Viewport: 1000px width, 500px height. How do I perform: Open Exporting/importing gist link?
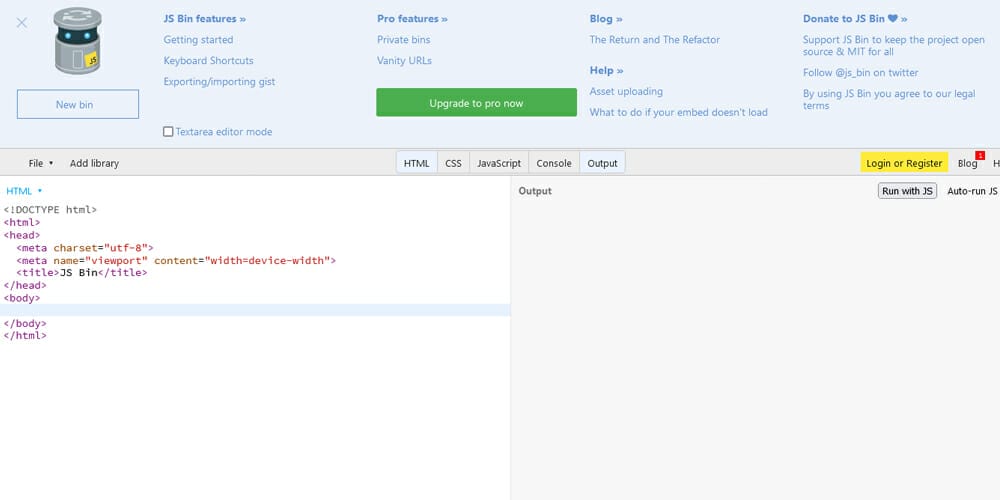pos(219,82)
